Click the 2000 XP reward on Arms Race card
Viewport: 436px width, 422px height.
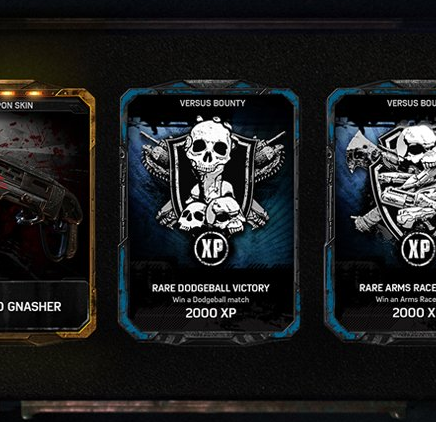pos(414,313)
